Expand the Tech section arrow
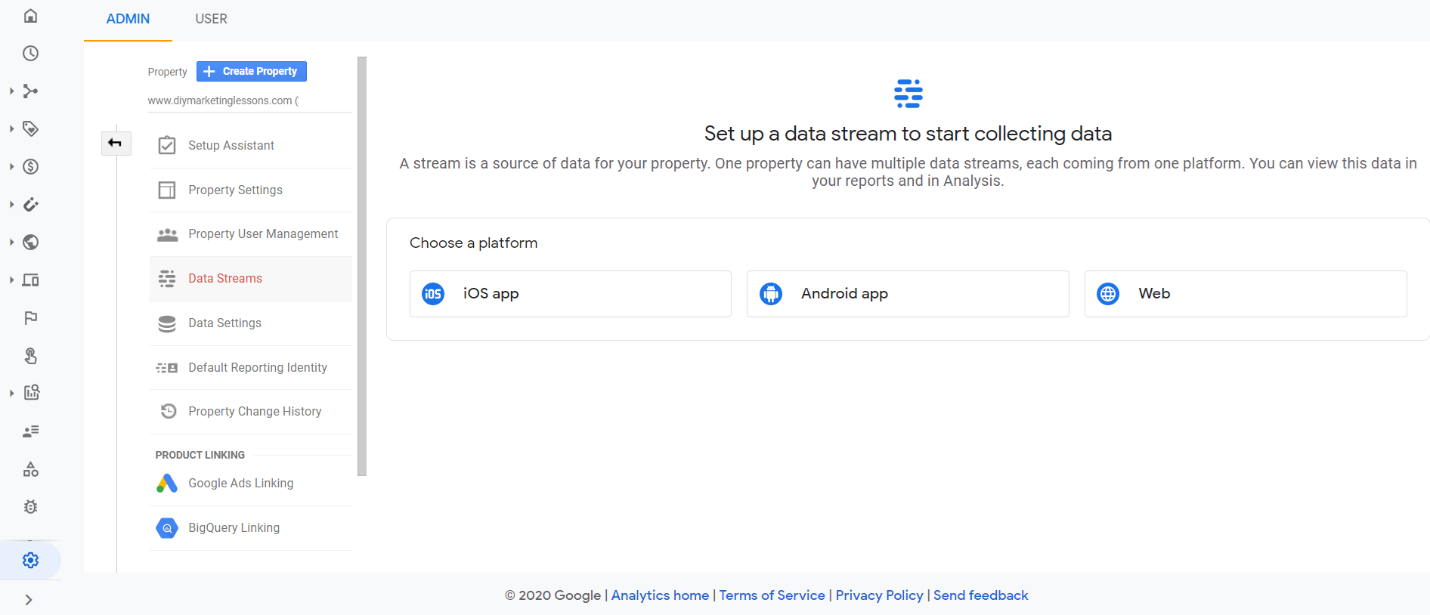 tap(11, 280)
